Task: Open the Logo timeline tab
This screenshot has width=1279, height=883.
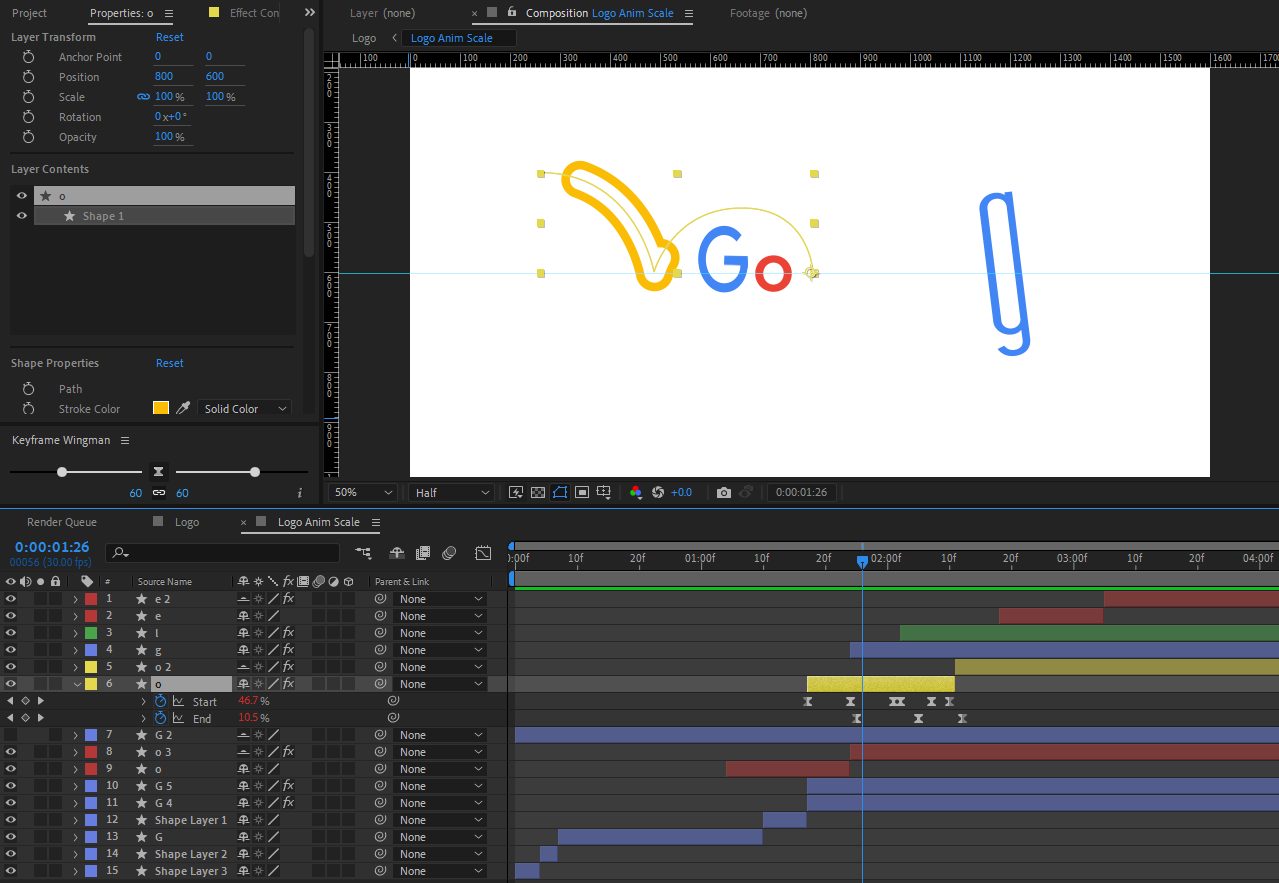Action: [187, 522]
